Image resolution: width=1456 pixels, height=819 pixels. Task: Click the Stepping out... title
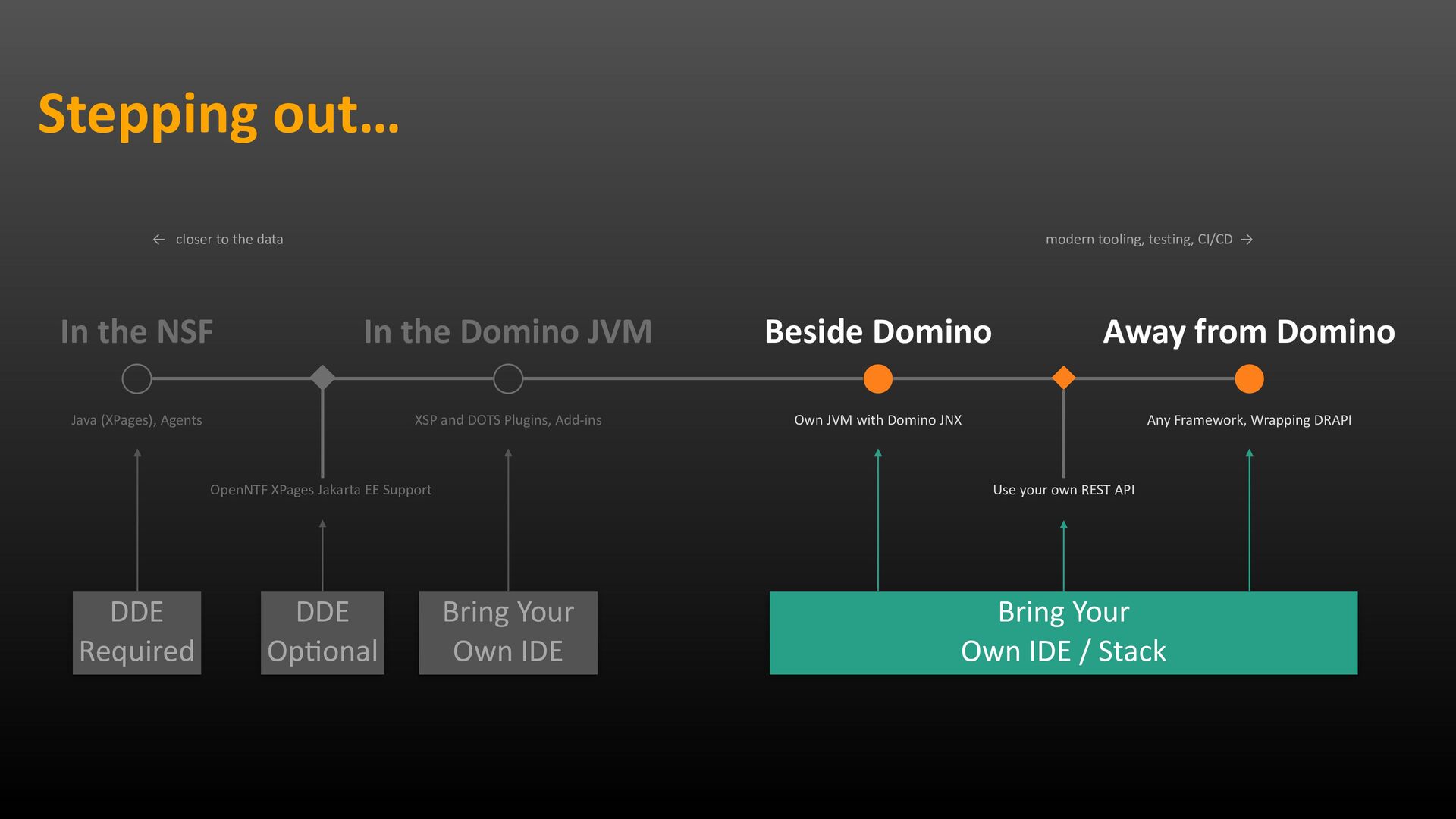pyautogui.click(x=218, y=115)
